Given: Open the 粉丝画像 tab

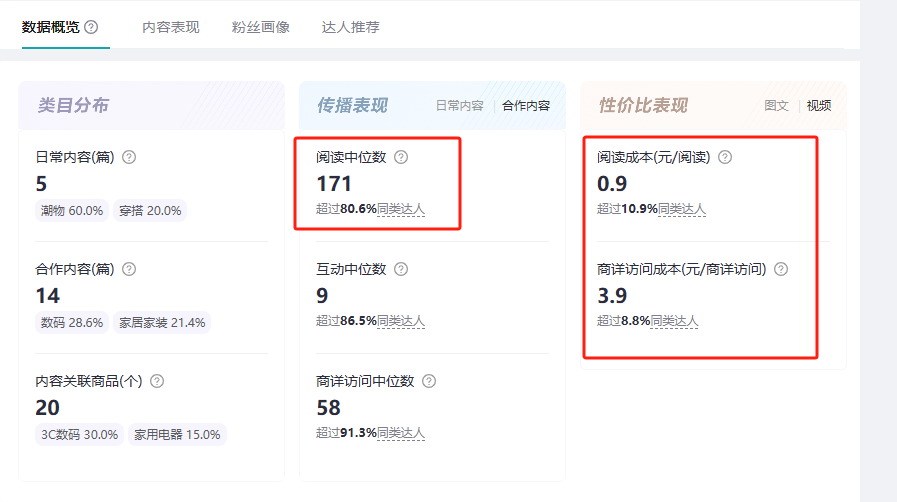Looking at the screenshot, I should pos(260,27).
